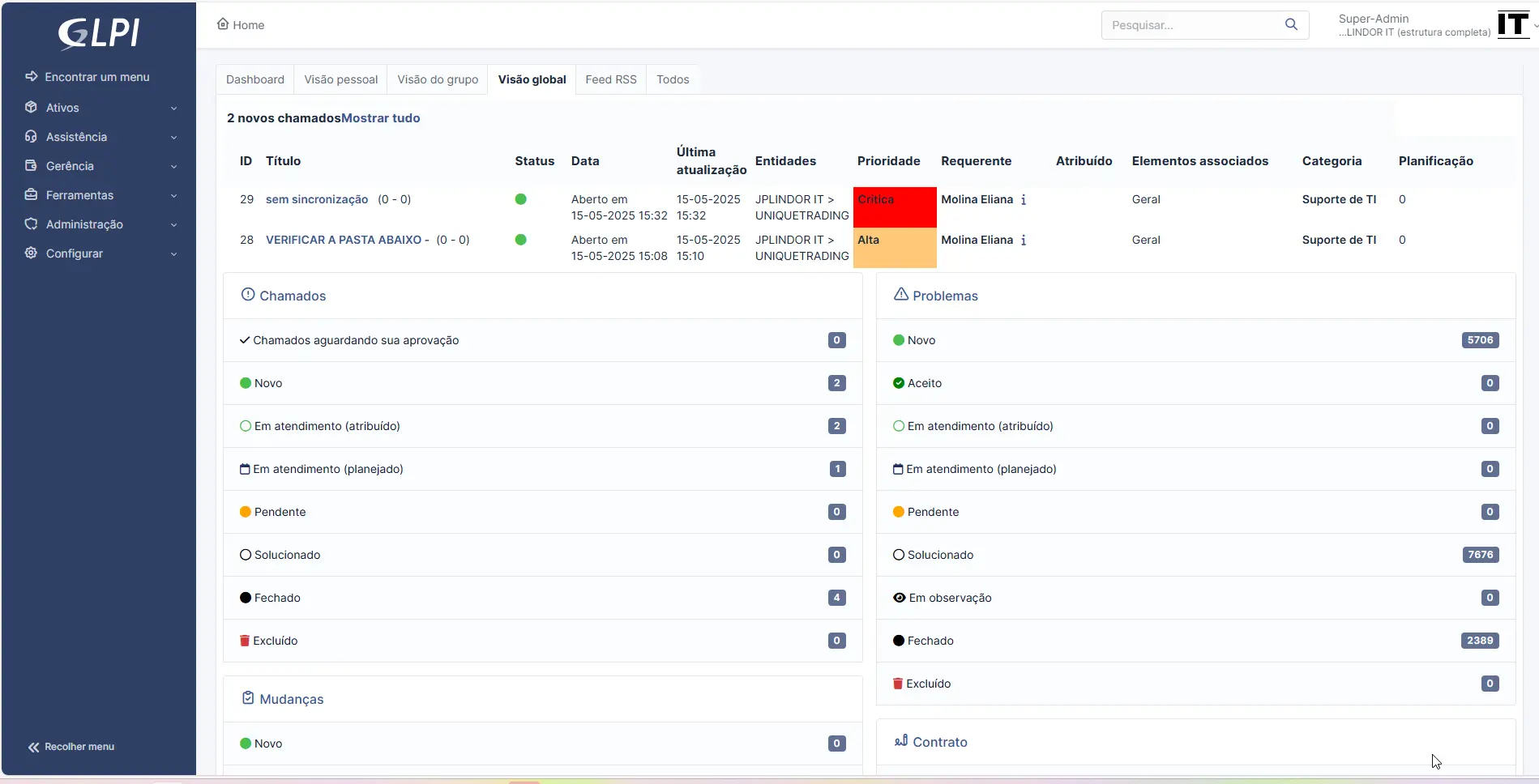Click the Assistência headset icon

coord(32,137)
